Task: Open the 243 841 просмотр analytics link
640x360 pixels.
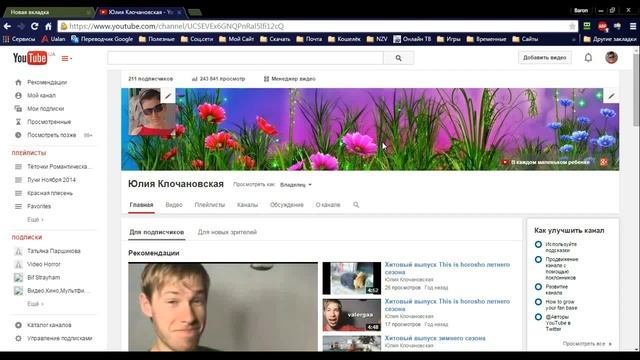Action: coord(218,79)
